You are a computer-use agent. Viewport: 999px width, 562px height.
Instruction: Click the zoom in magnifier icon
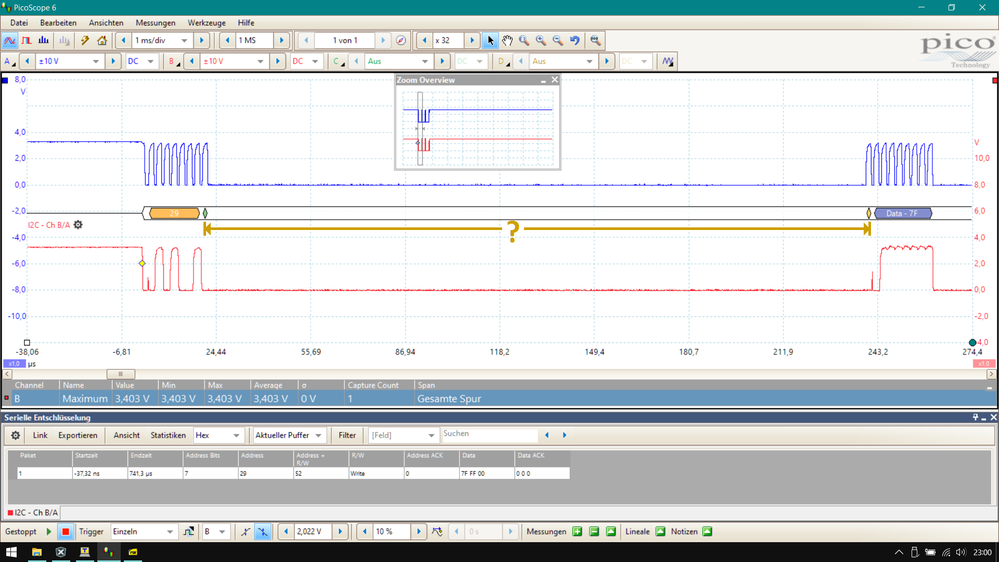pyautogui.click(x=541, y=40)
